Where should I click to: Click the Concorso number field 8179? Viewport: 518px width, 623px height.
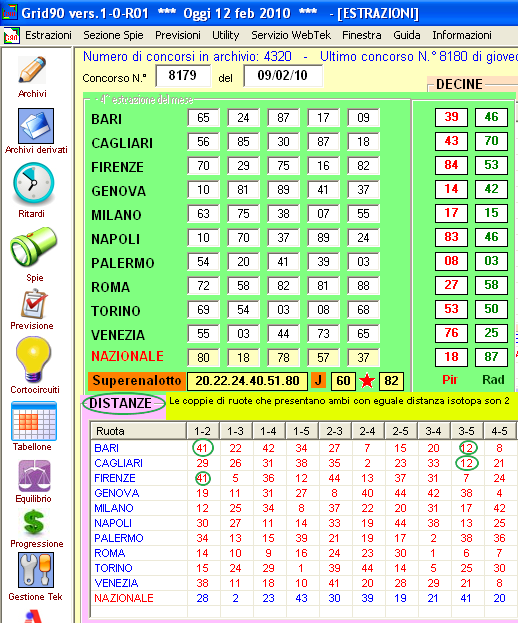coord(183,75)
